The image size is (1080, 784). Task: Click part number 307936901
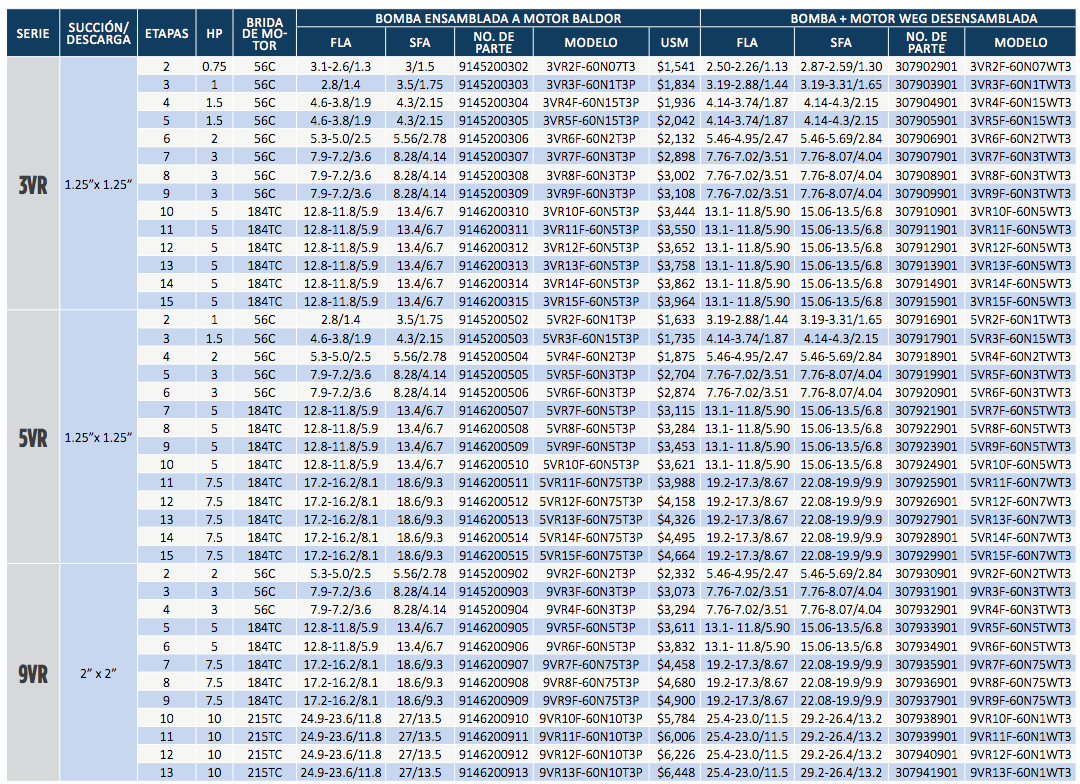[926, 682]
